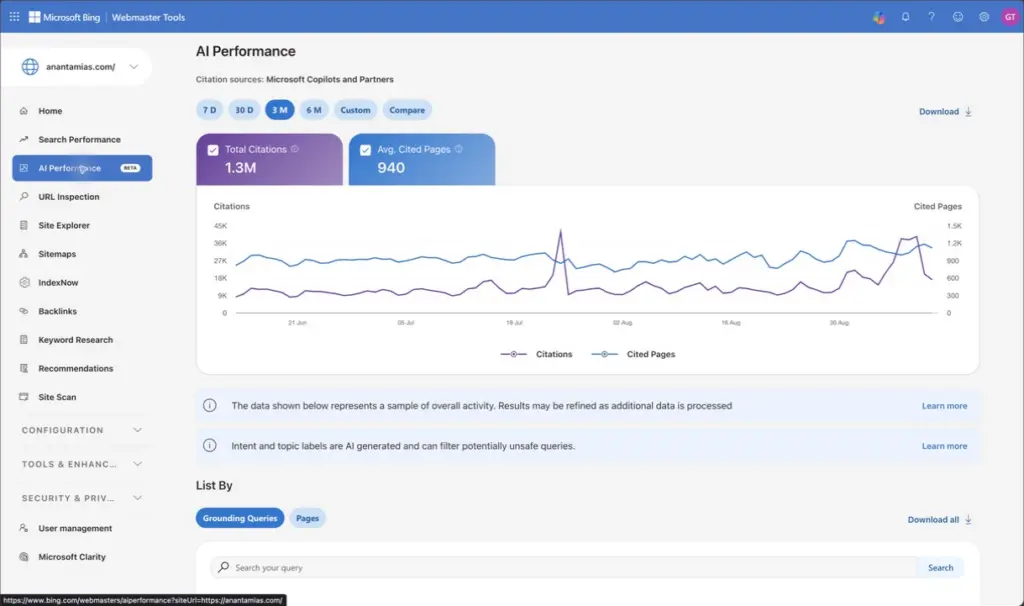This screenshot has height=606, width=1024.
Task: Click the Search button beside query field
Action: [x=940, y=567]
